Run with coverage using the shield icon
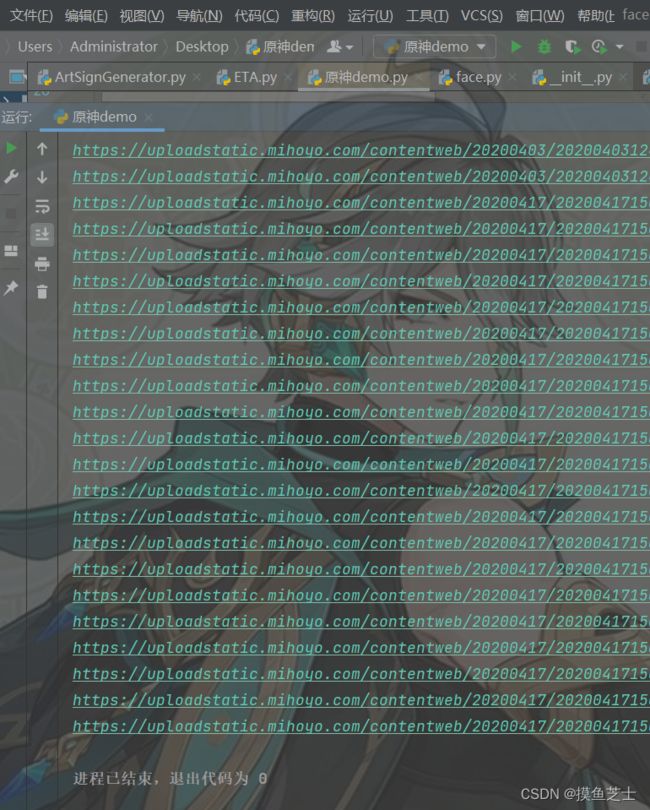 tap(572, 47)
